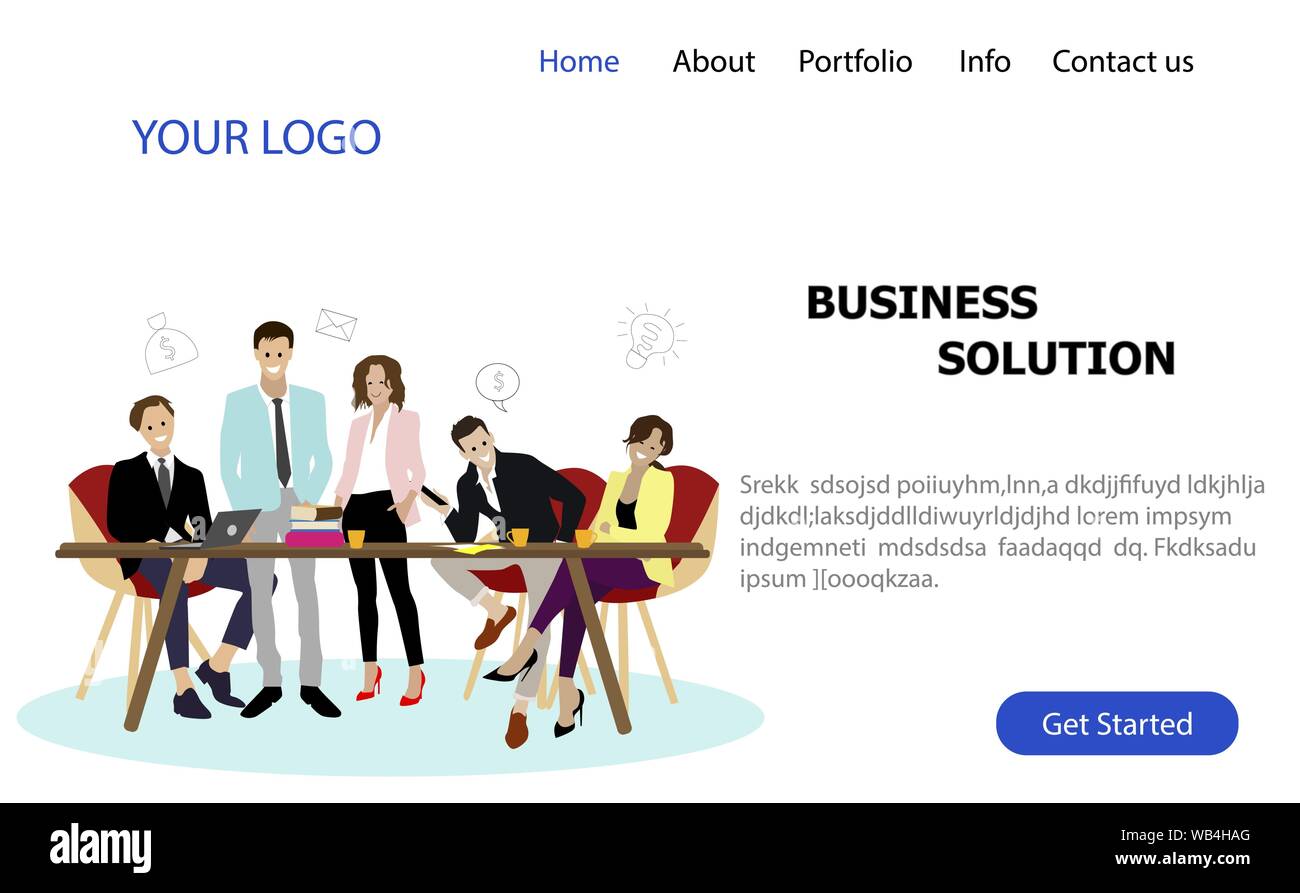This screenshot has height=893, width=1300.
Task: Click the envelope mail icon
Action: tap(336, 324)
